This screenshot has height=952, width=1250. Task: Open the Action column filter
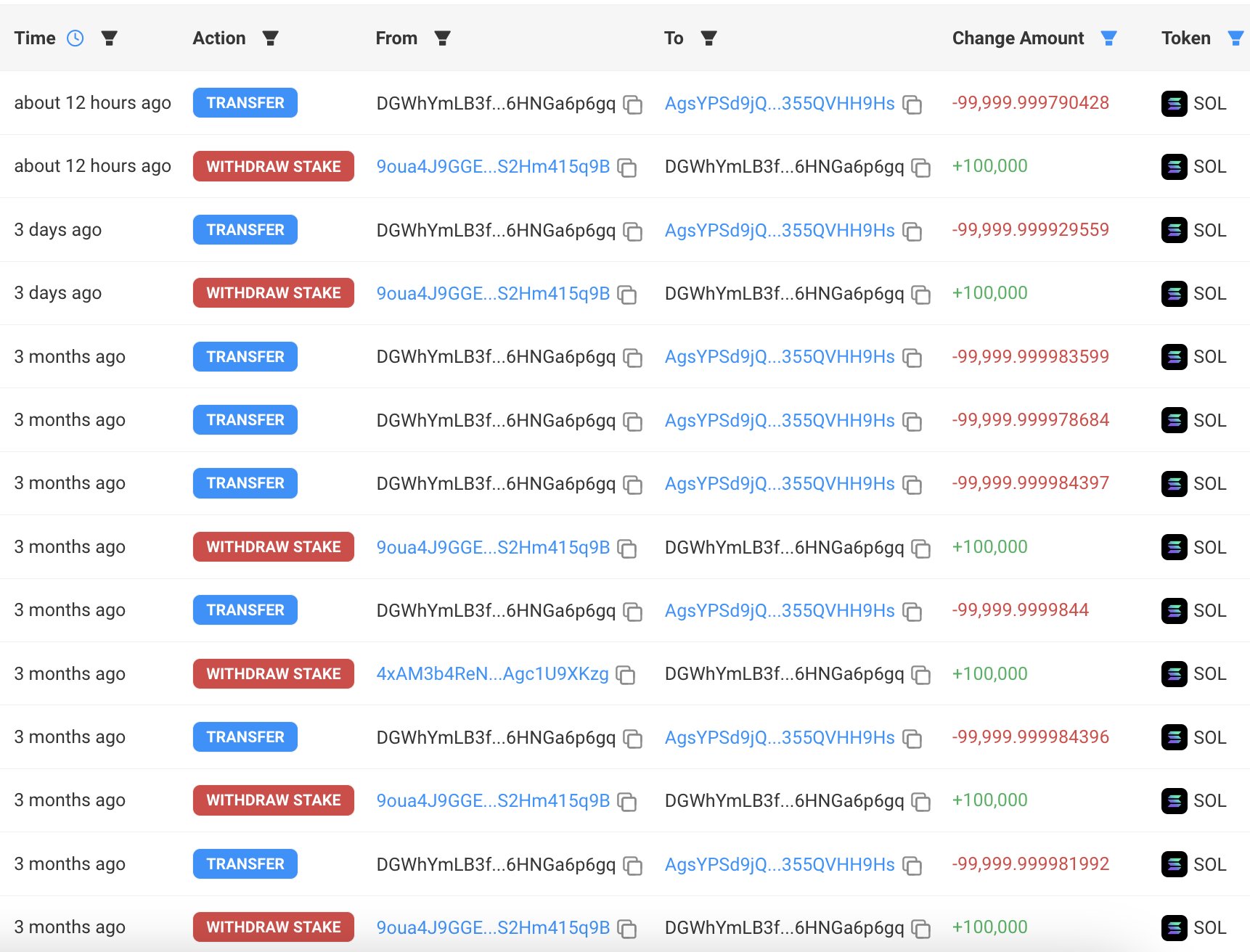point(271,38)
